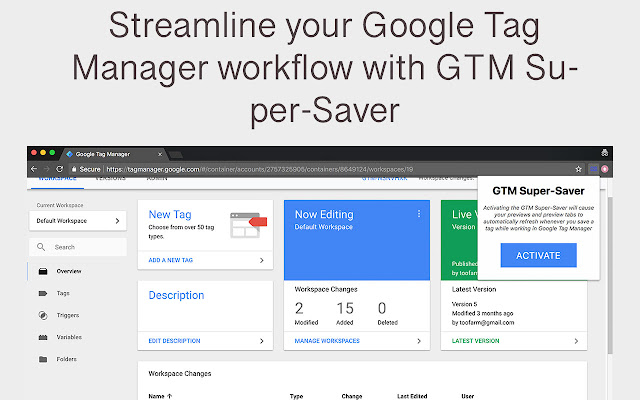
Task: Reload the page with refresh icon
Action: (60, 169)
